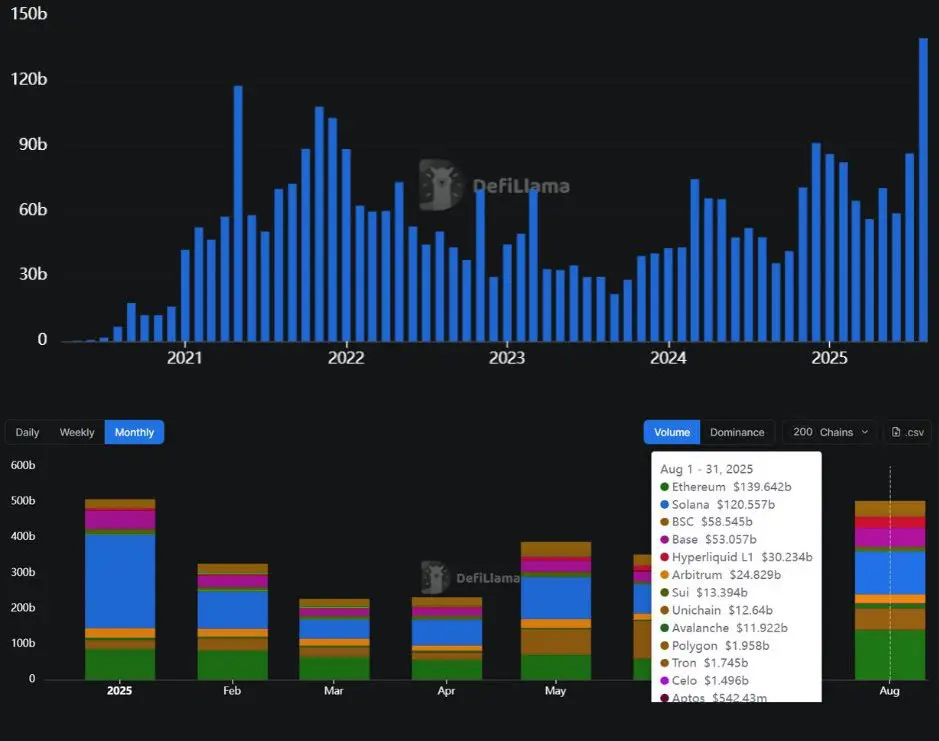Click the orange Arbitrum legend dot
Screen dimensions: 939x741
664,575
